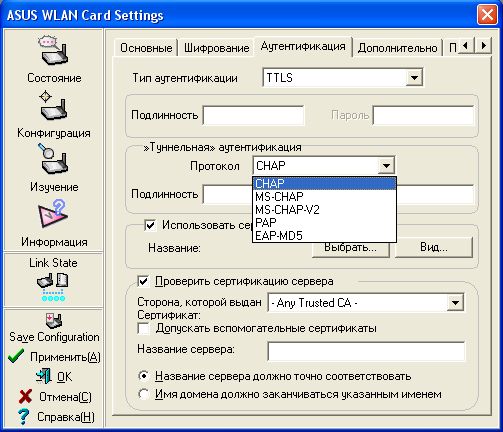Expand the Тип аутентификации TTLS dropdown
The height and width of the screenshot is (432, 503).
[x=414, y=78]
